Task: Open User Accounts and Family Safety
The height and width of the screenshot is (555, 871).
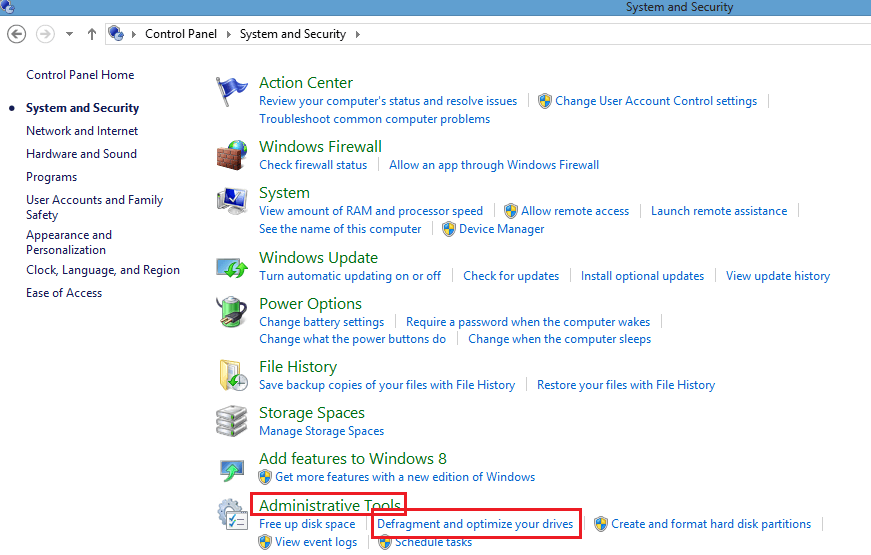Action: coord(94,207)
